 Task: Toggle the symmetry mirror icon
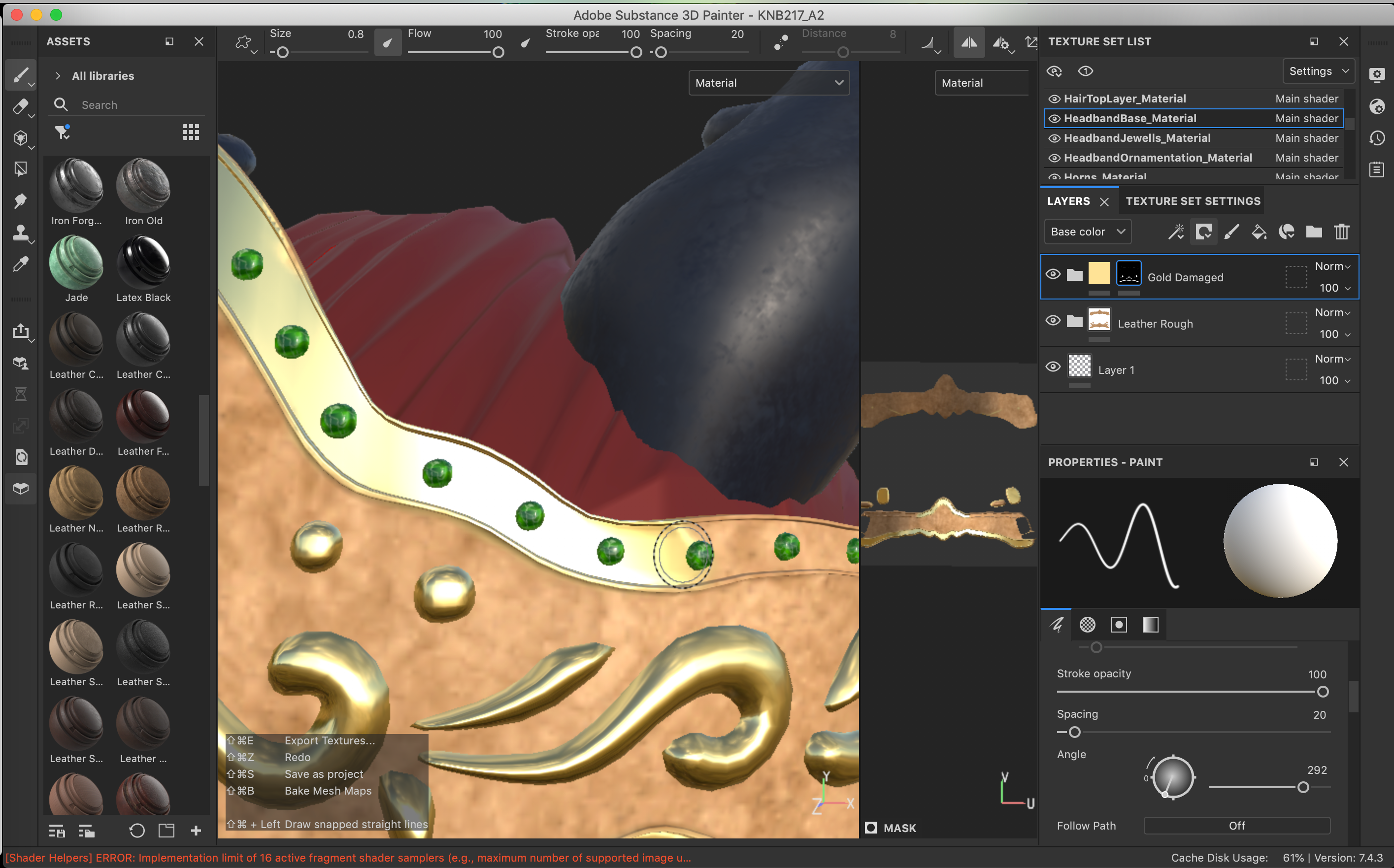coord(969,42)
